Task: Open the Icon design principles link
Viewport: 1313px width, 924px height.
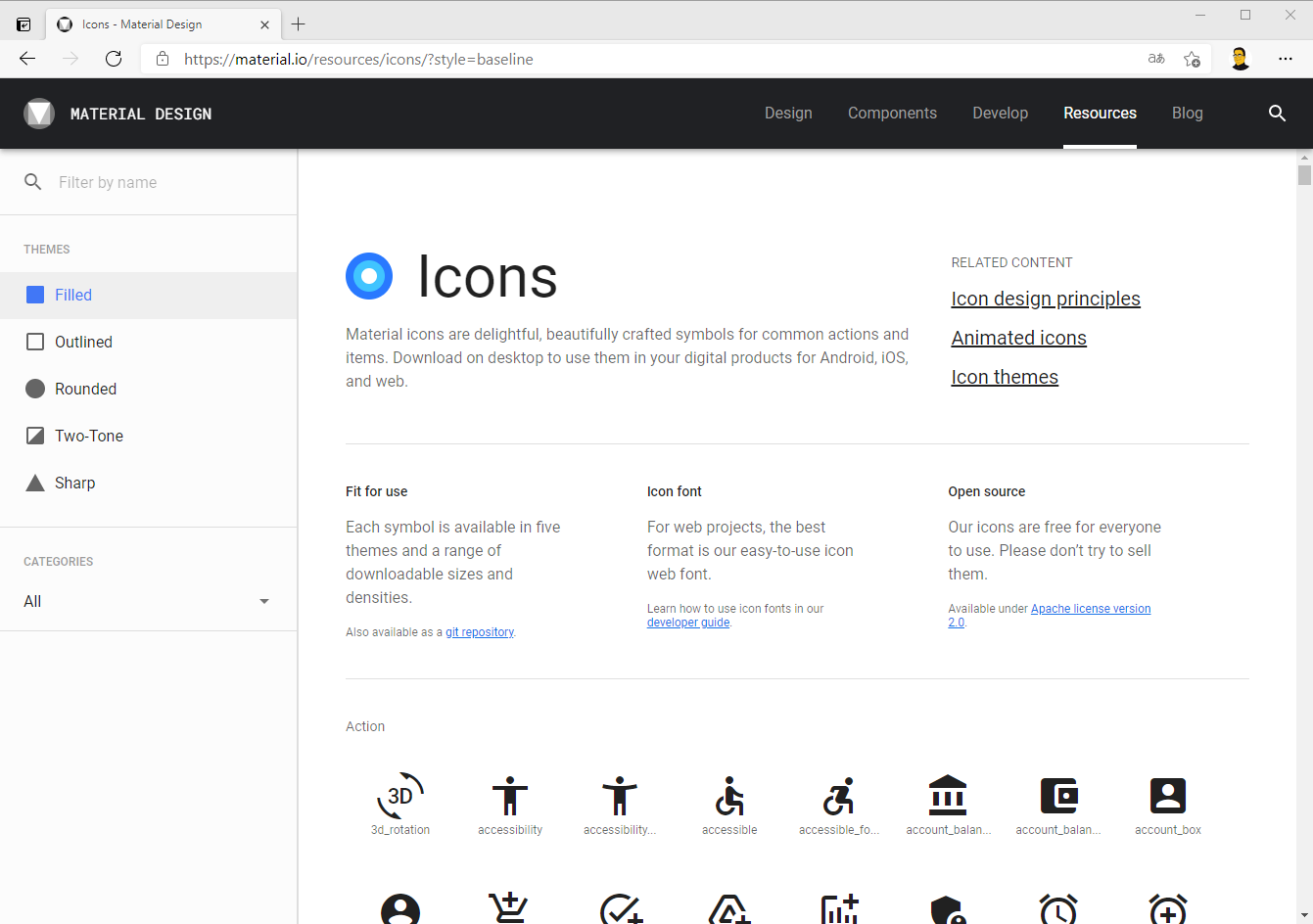Action: [1045, 299]
